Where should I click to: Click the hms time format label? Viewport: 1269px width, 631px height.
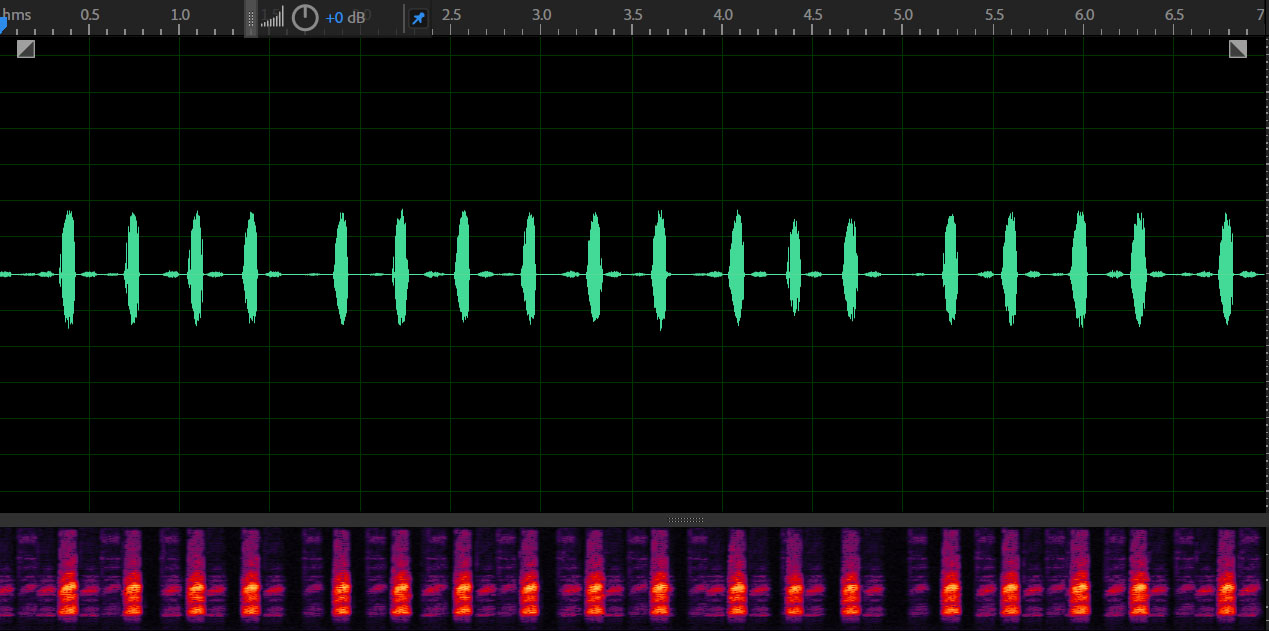coord(17,15)
